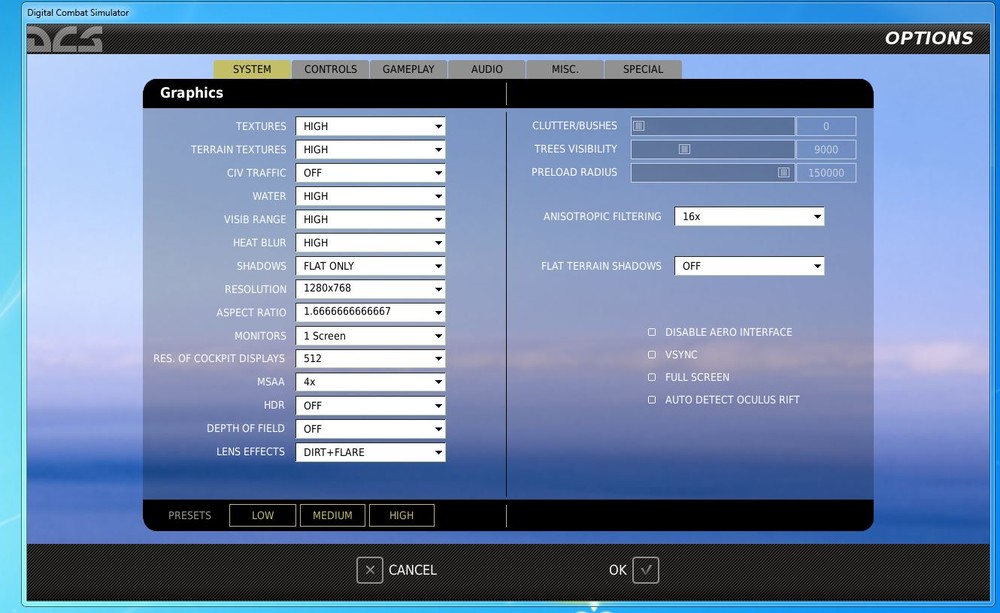The width and height of the screenshot is (1000, 613).
Task: Click the checkmark icon beside OK
Action: (x=645, y=570)
